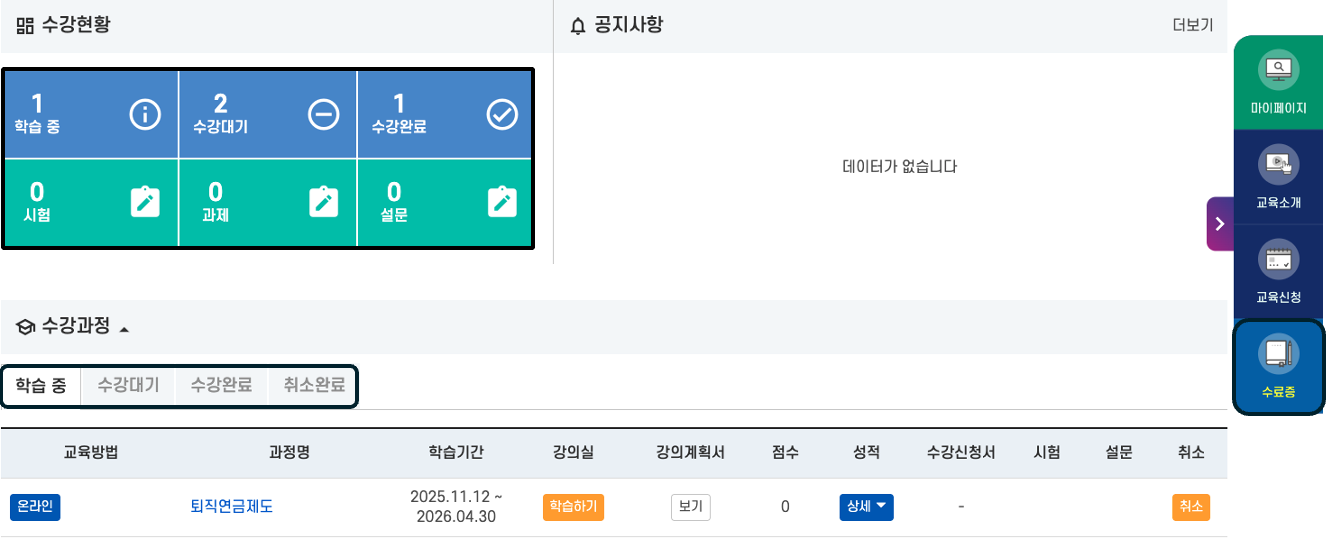The height and width of the screenshot is (538, 1328).
Task: Open 마이페이지 in the side menu
Action: pos(1279,83)
